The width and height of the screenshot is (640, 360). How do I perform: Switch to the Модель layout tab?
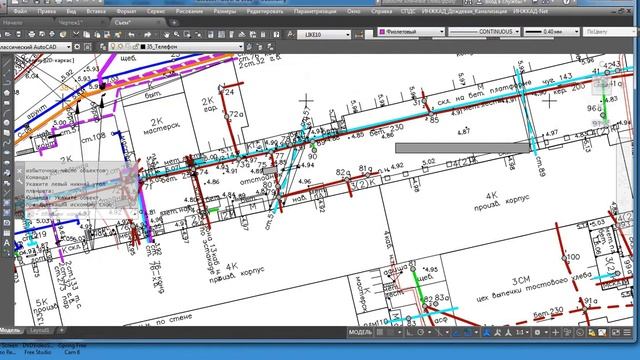click(11, 331)
